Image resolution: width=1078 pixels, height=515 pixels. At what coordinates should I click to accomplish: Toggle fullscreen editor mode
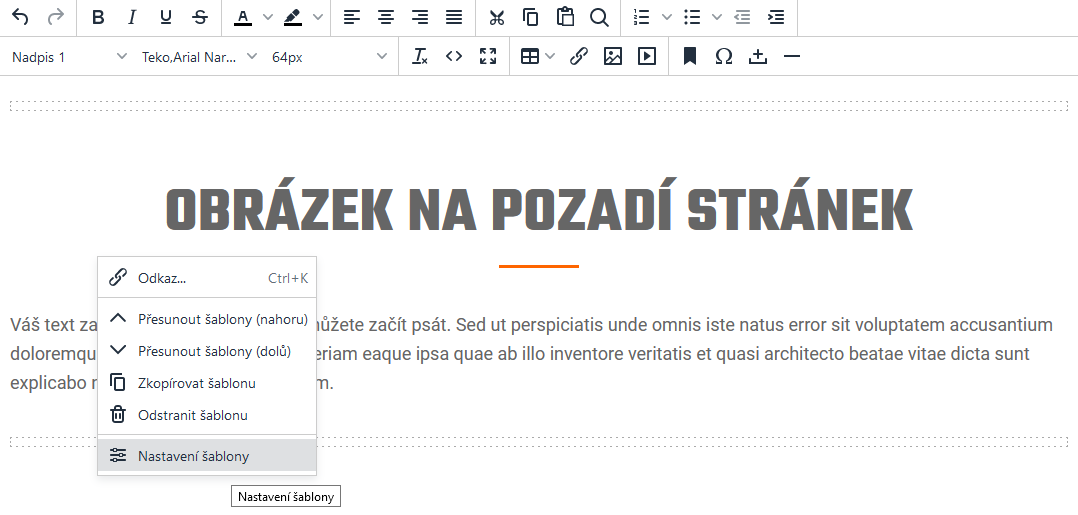click(488, 57)
